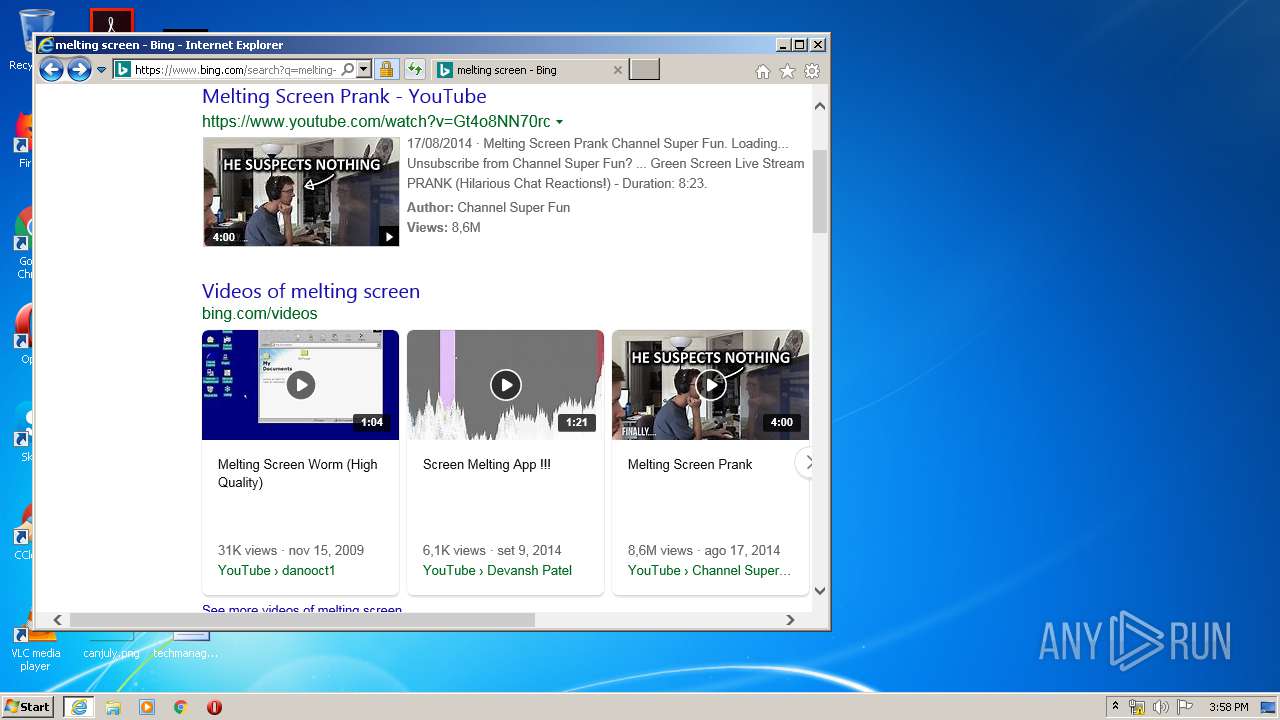Viewport: 1280px width, 720px height.
Task: Expand the caret next to the YouTube URL
Action: (559, 123)
